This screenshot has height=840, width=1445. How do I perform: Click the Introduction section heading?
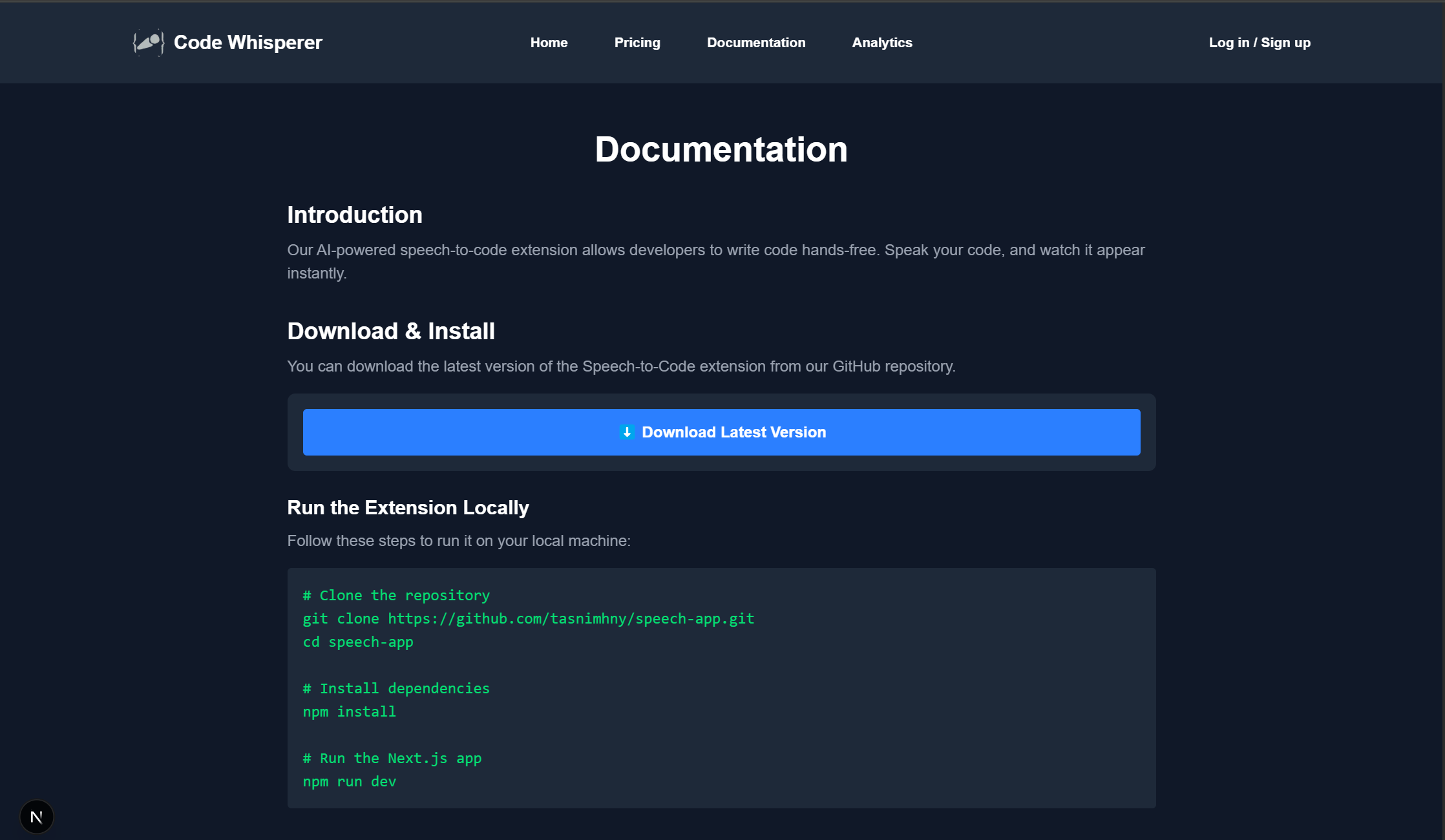(355, 215)
